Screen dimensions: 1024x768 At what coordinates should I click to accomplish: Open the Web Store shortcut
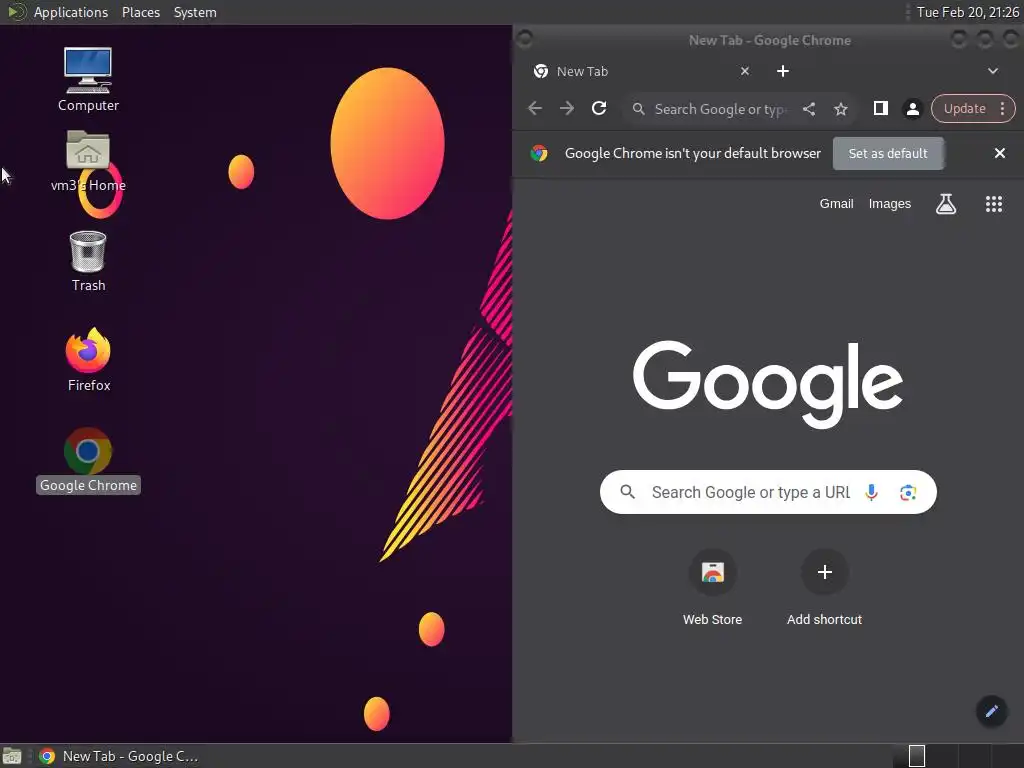pyautogui.click(x=712, y=588)
